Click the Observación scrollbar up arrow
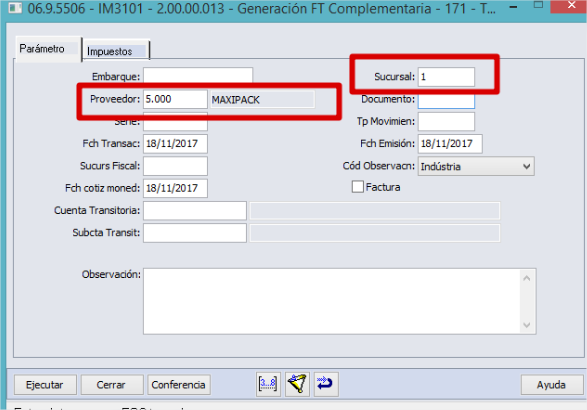 (x=527, y=278)
